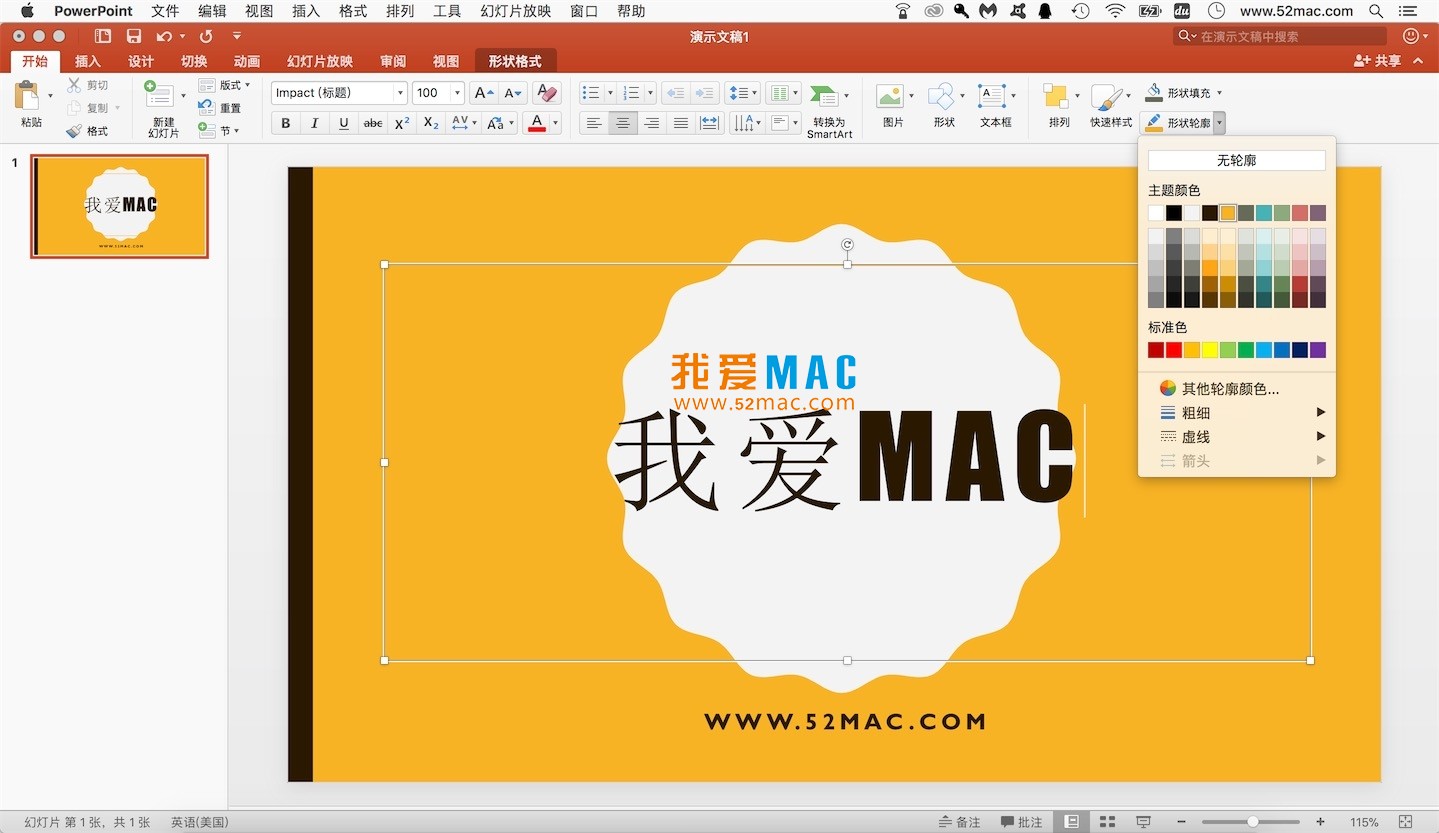Click the decrease indent icon
Viewport: 1439px width, 833px height.
click(677, 93)
